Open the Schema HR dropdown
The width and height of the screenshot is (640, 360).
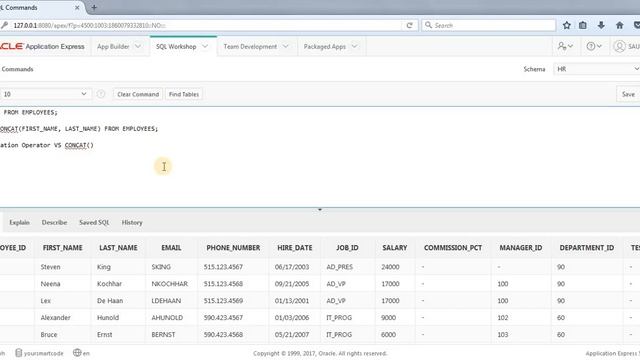point(596,69)
